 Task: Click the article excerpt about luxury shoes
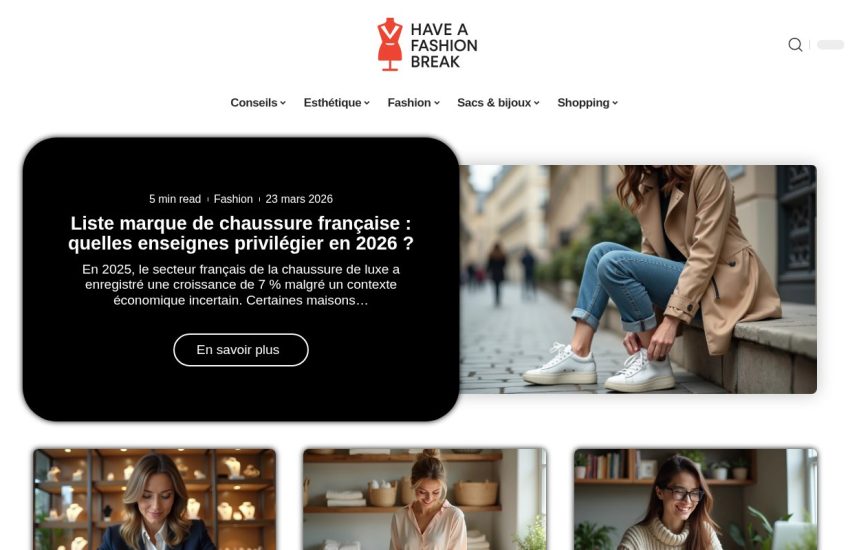241,284
